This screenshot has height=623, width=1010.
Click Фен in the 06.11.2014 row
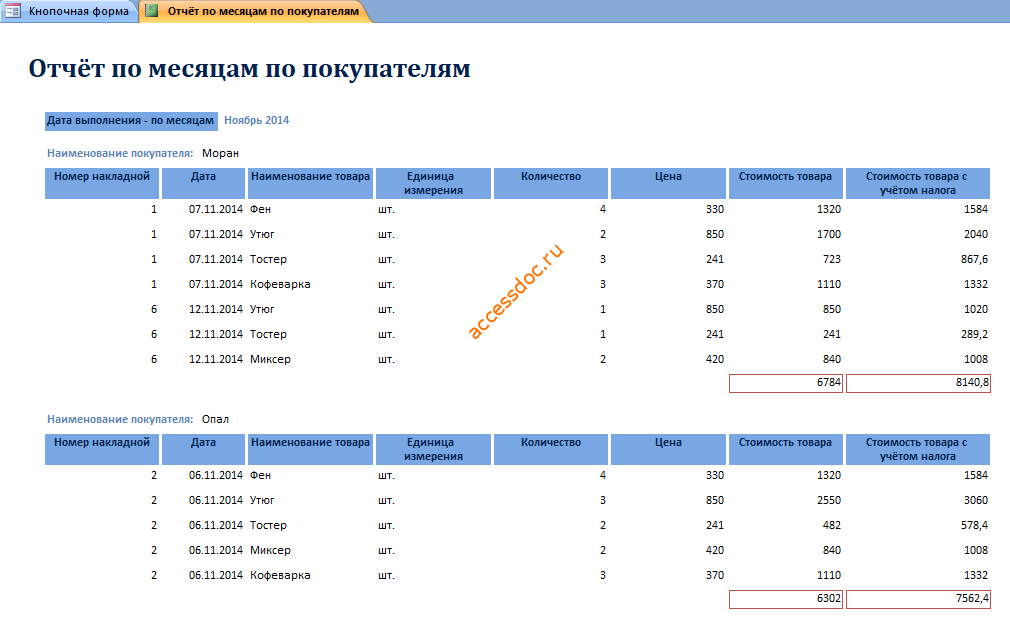click(x=260, y=475)
